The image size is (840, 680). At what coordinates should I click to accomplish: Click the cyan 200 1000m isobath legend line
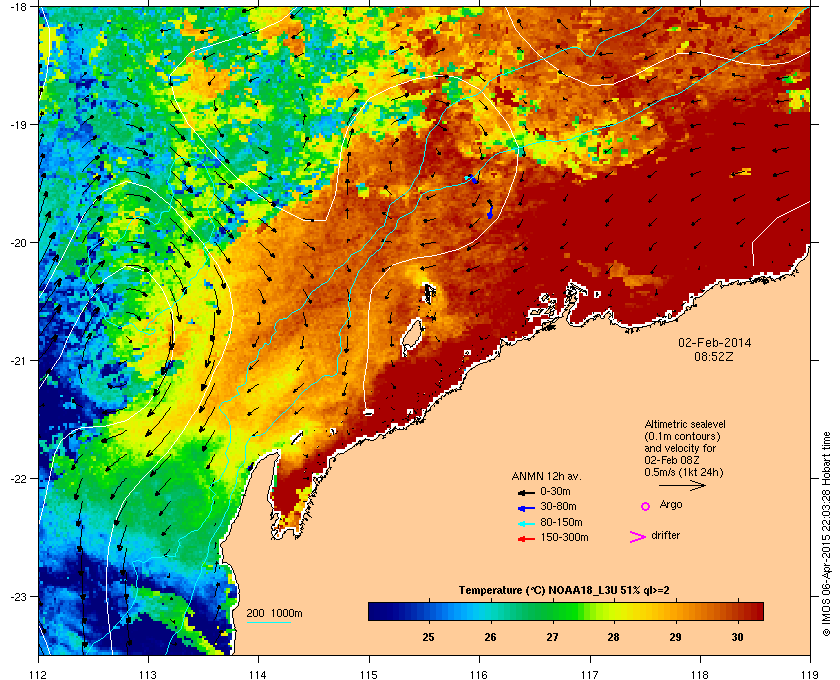pyautogui.click(x=268, y=622)
